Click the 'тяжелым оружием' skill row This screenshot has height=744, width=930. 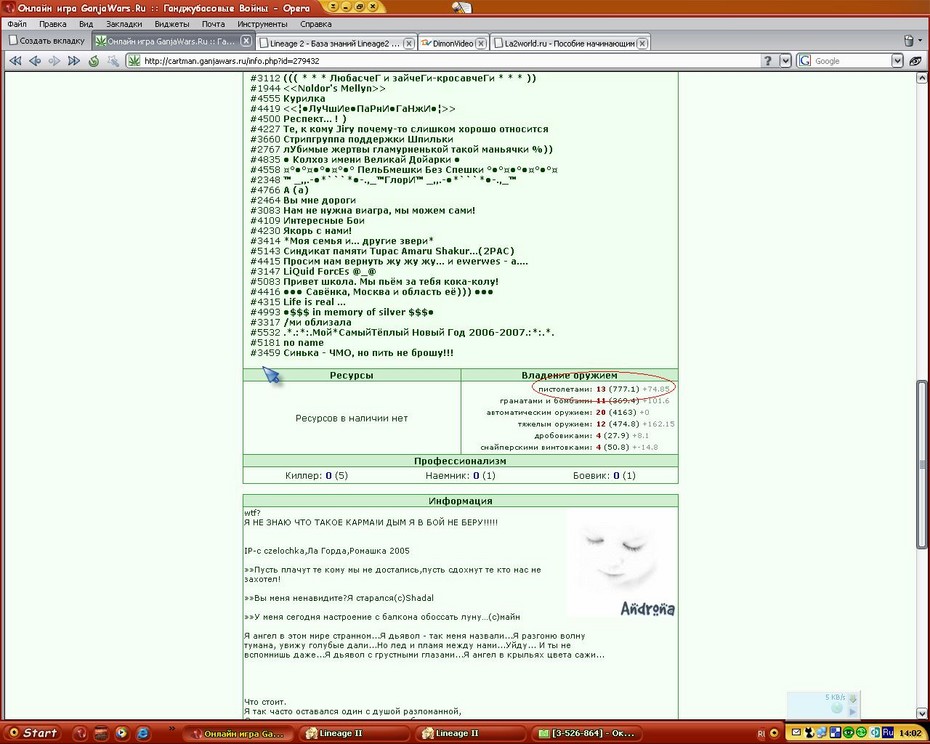click(x=595, y=424)
